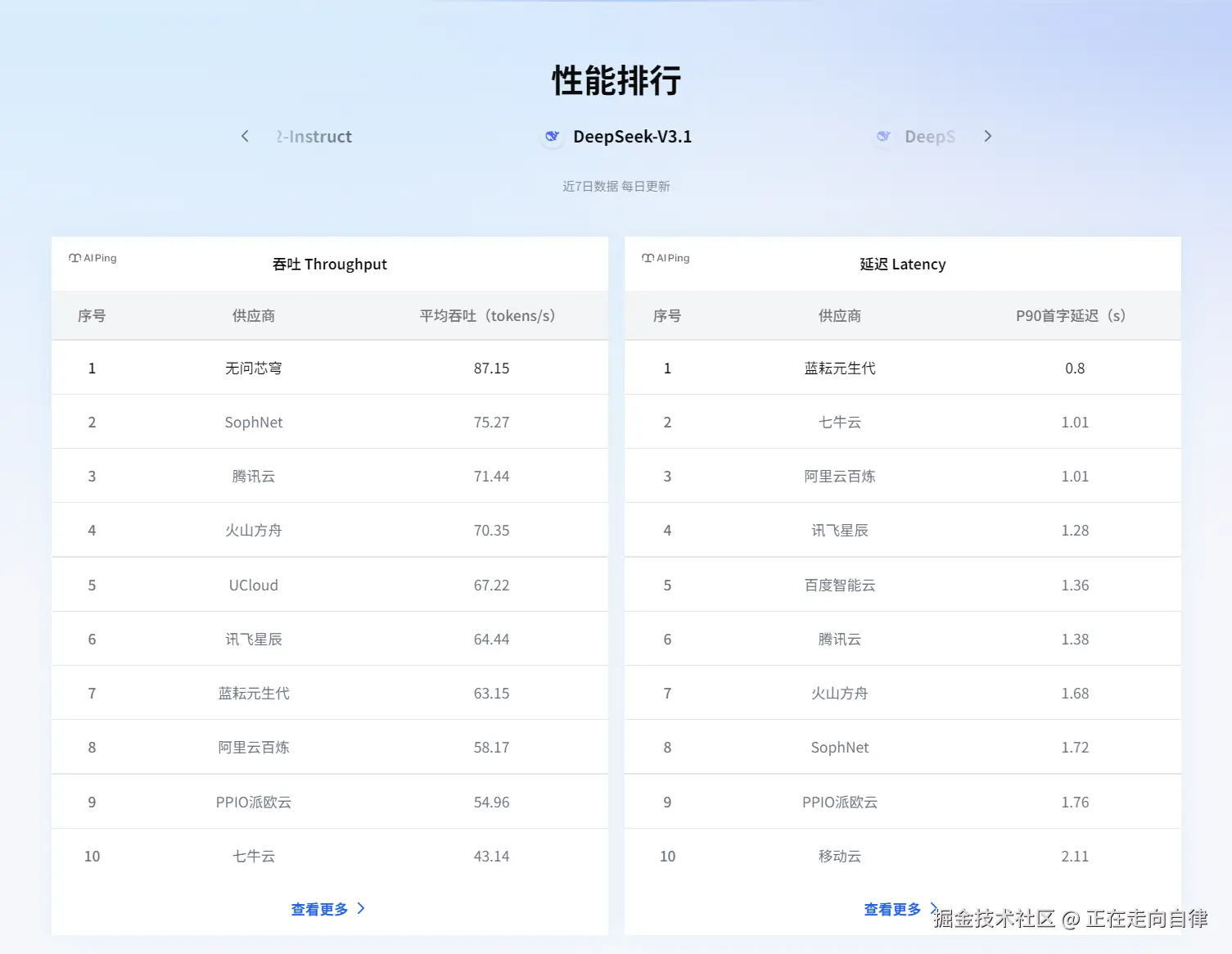Select 火山方舟 in the Throughput ranking
The width and height of the screenshot is (1232, 954).
(254, 531)
